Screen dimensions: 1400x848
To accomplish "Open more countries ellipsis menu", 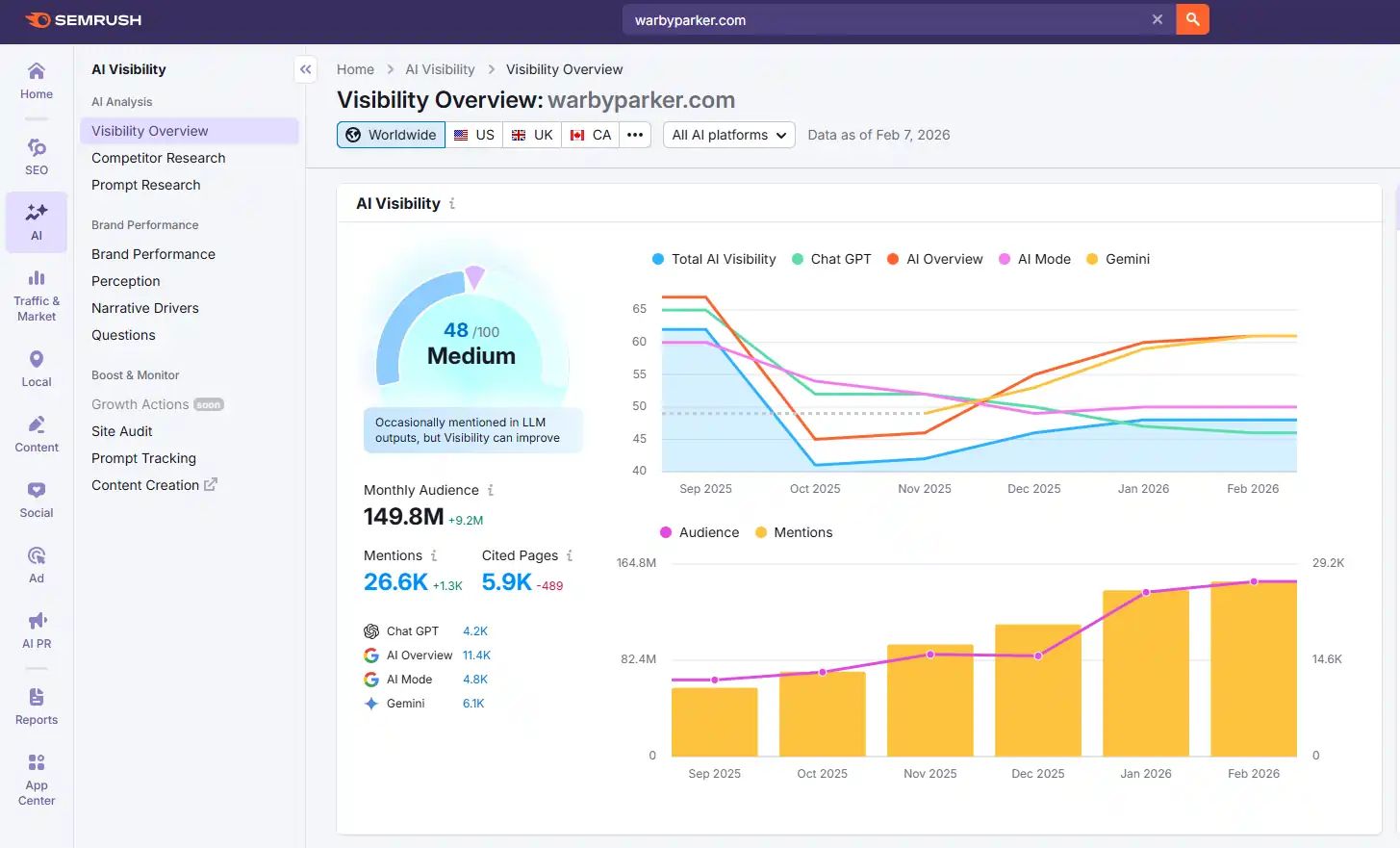I will tap(635, 135).
